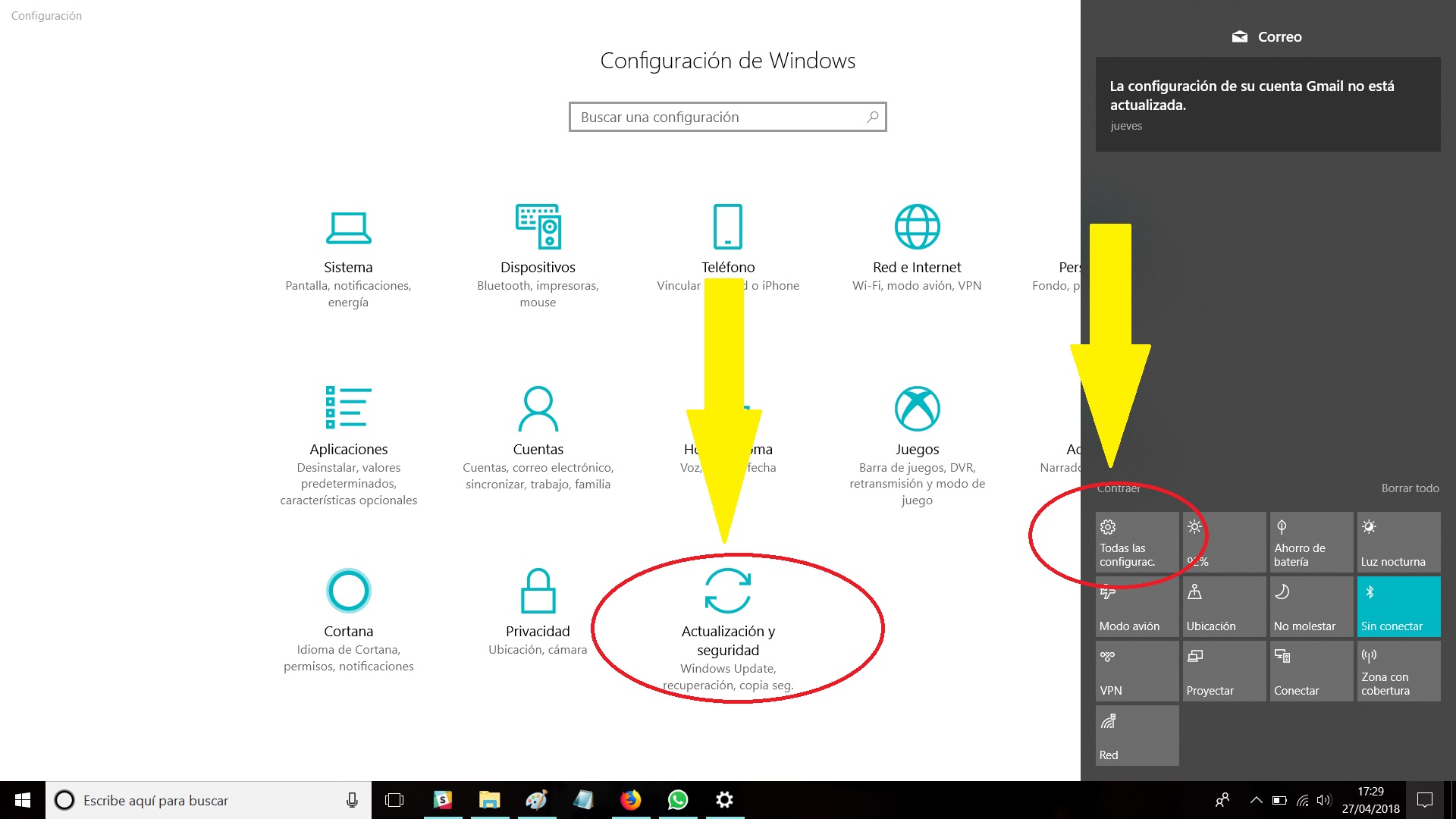Open Todas las configurac. quick action

tap(1137, 542)
